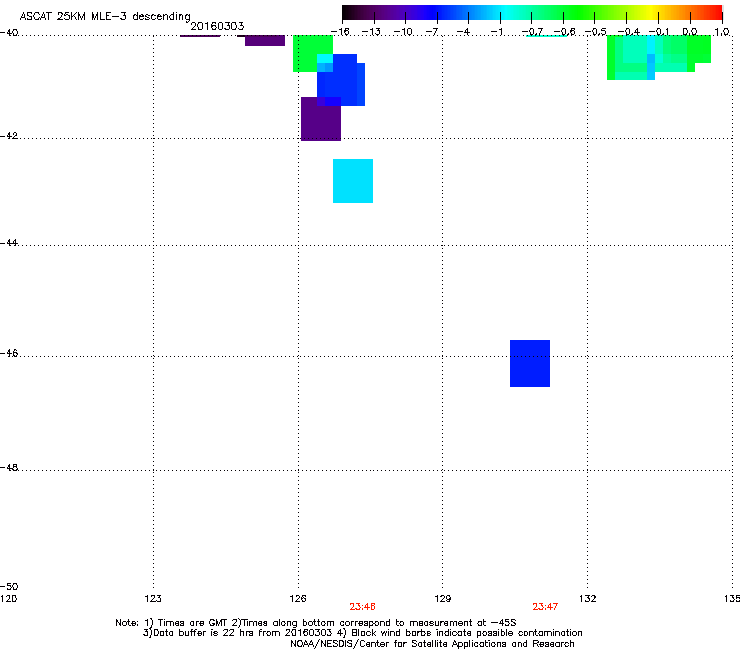Click the rainbow color scale bar
The width and height of the screenshot is (740, 650).
point(532,12)
